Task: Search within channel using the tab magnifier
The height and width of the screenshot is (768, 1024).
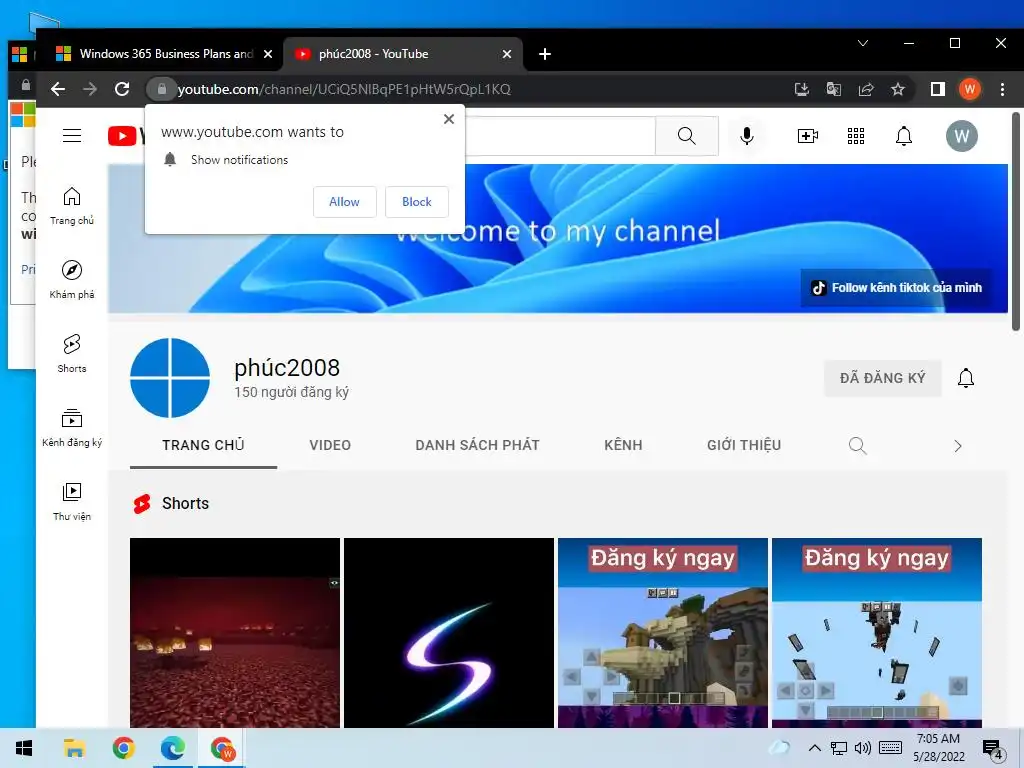Action: point(857,445)
